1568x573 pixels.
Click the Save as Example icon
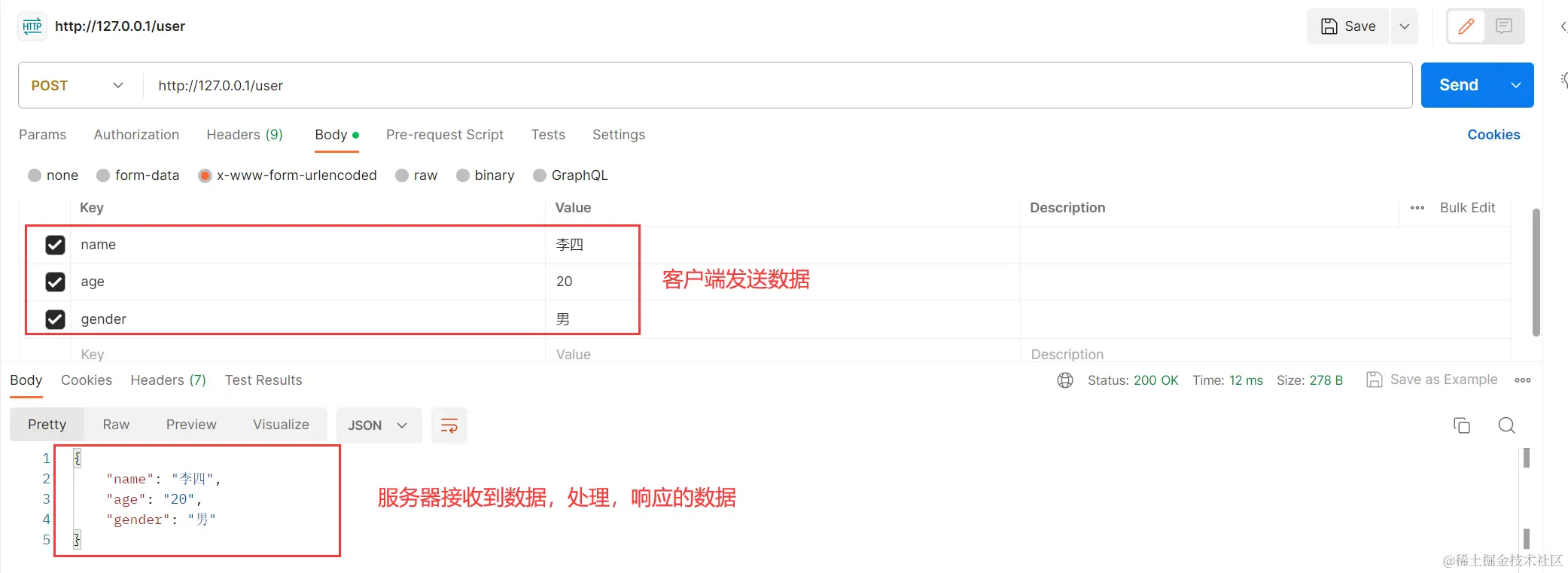point(1375,379)
